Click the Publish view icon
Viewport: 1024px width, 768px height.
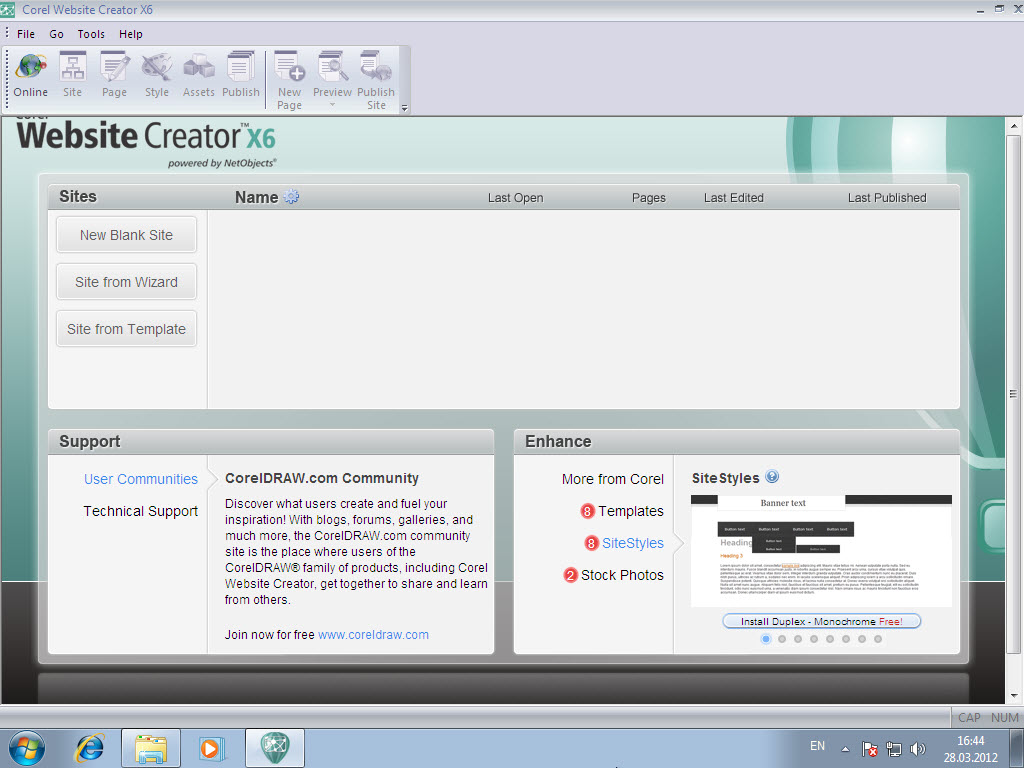pyautogui.click(x=241, y=75)
